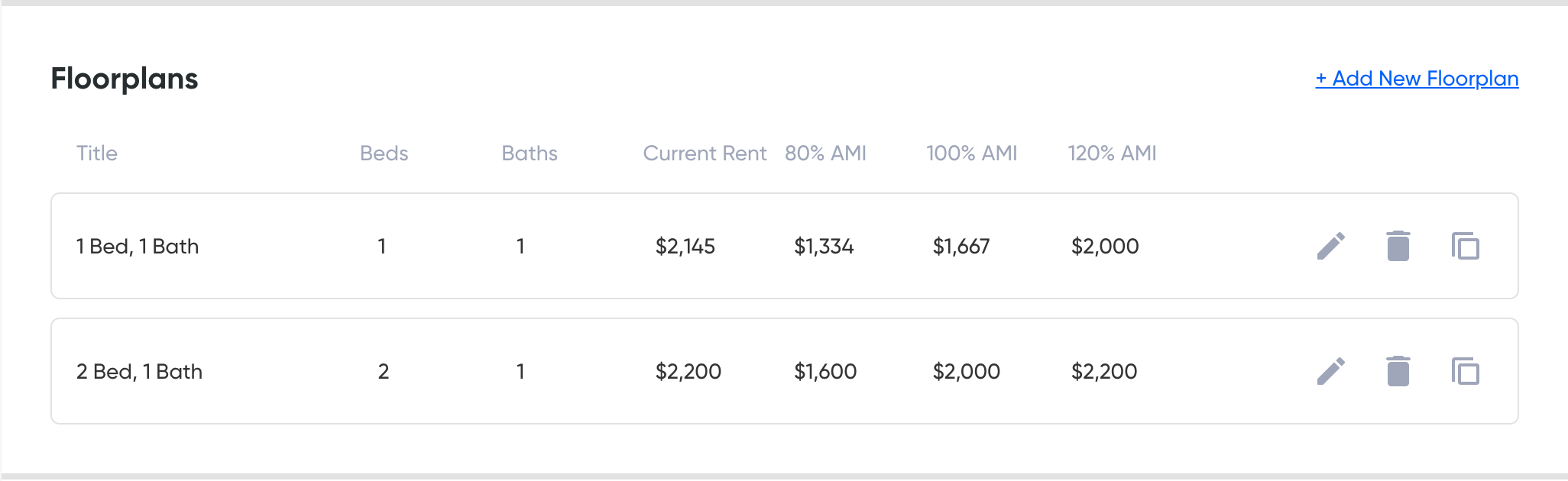The width and height of the screenshot is (1568, 481).
Task: Delete the 1 Bed, 1 Bath floorplan
Action: tap(1398, 246)
